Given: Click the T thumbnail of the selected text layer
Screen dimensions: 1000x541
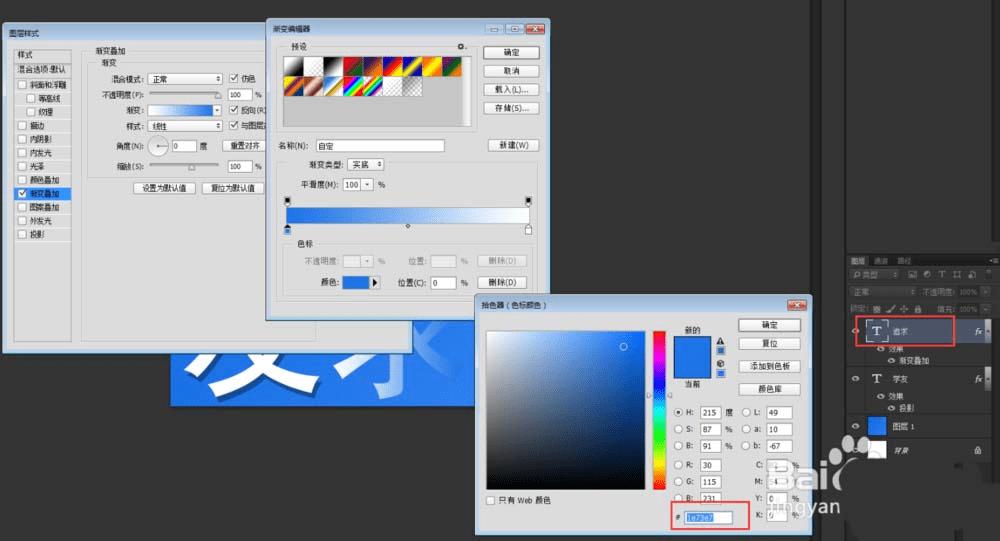Looking at the screenshot, I should tap(877, 331).
